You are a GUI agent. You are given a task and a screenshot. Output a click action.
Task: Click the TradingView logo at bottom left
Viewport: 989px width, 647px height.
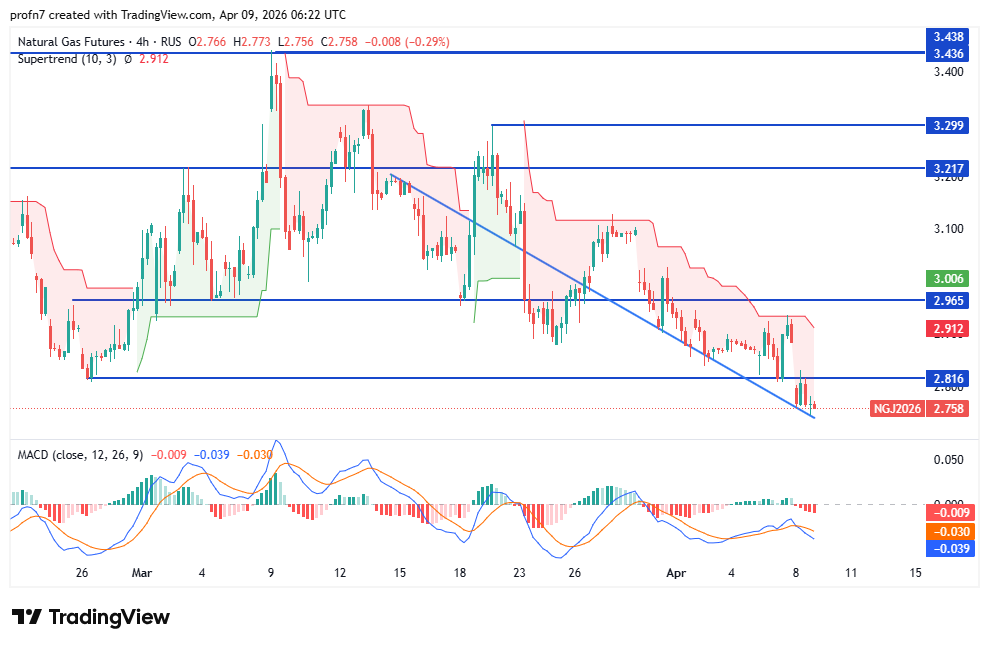pos(91,616)
